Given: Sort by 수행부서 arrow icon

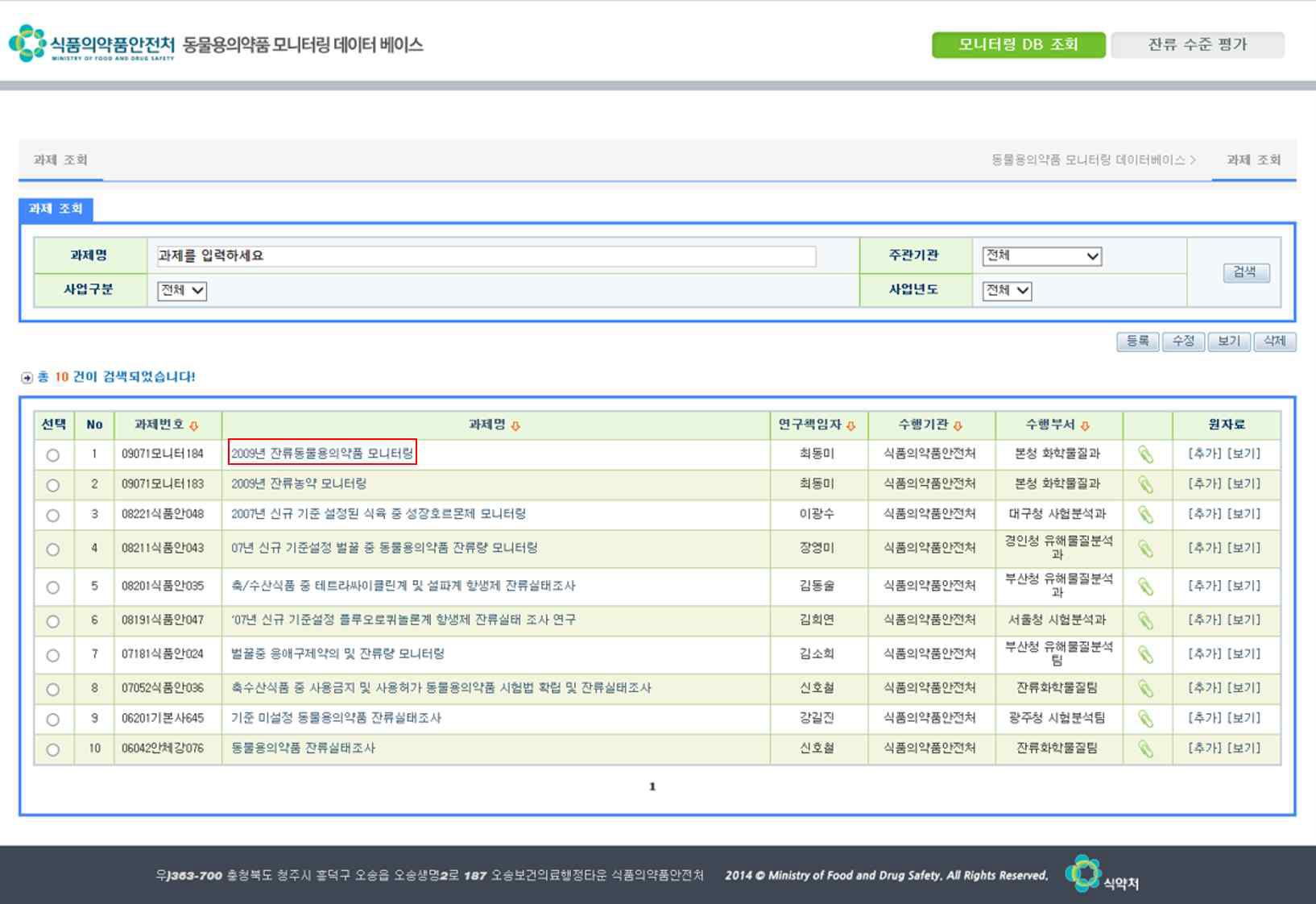Looking at the screenshot, I should (1085, 425).
